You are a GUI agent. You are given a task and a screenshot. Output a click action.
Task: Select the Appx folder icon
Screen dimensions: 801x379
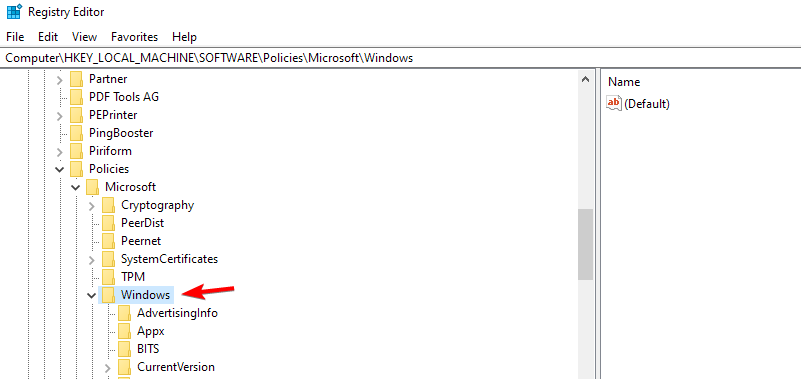(x=124, y=331)
